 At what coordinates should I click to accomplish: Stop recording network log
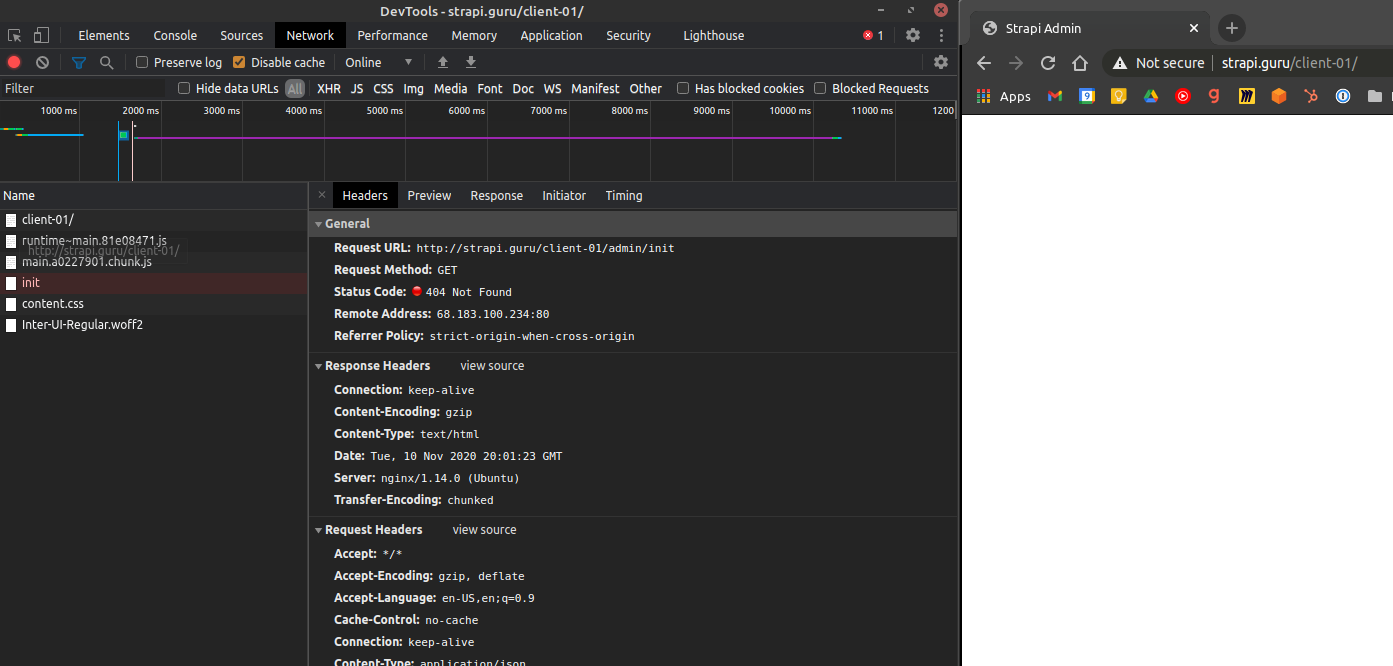(12, 61)
